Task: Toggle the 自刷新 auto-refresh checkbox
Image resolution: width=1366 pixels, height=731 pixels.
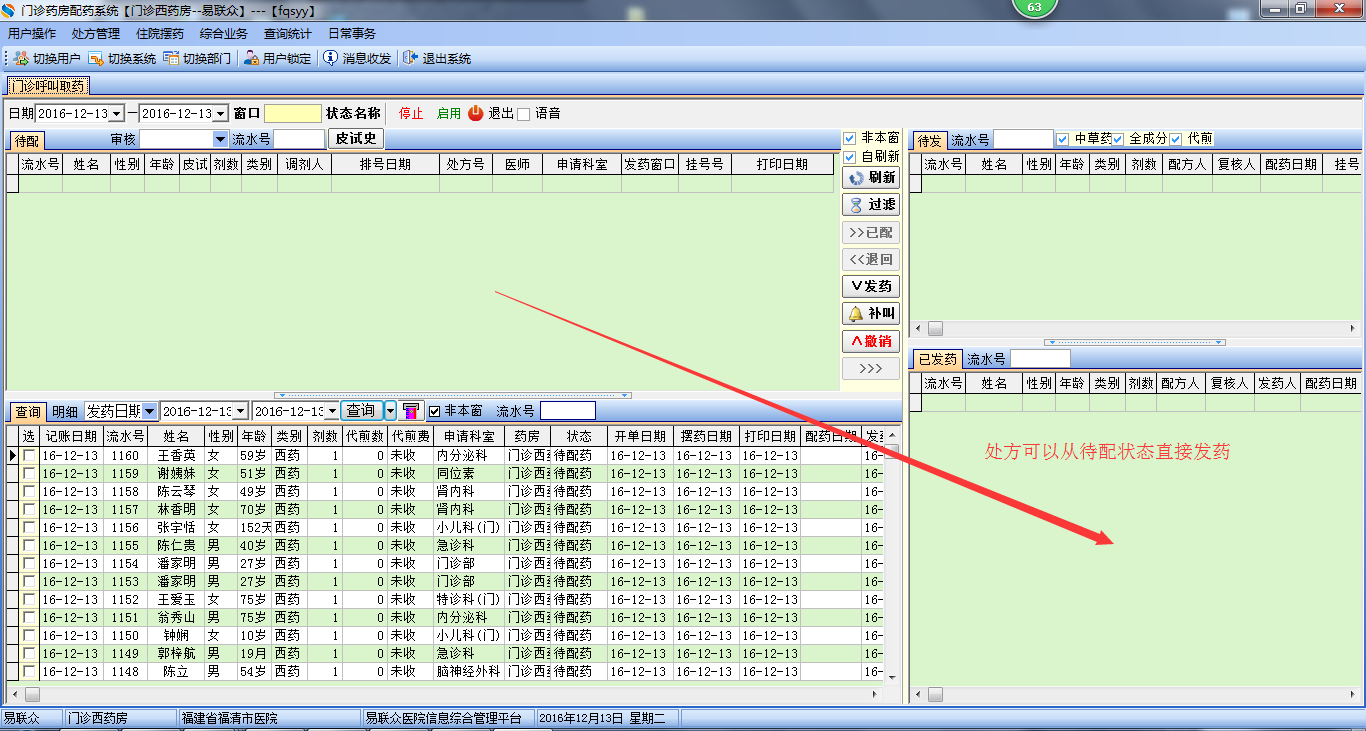Action: 850,157
